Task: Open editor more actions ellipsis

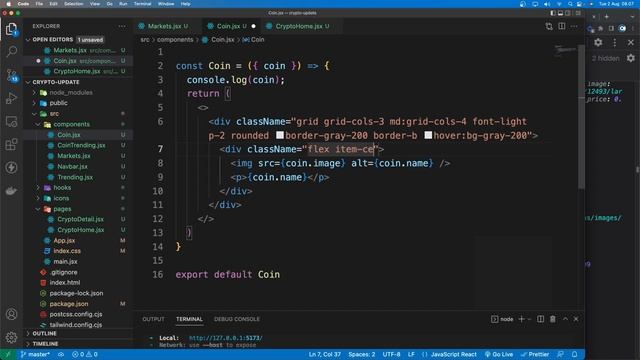Action: (574, 27)
